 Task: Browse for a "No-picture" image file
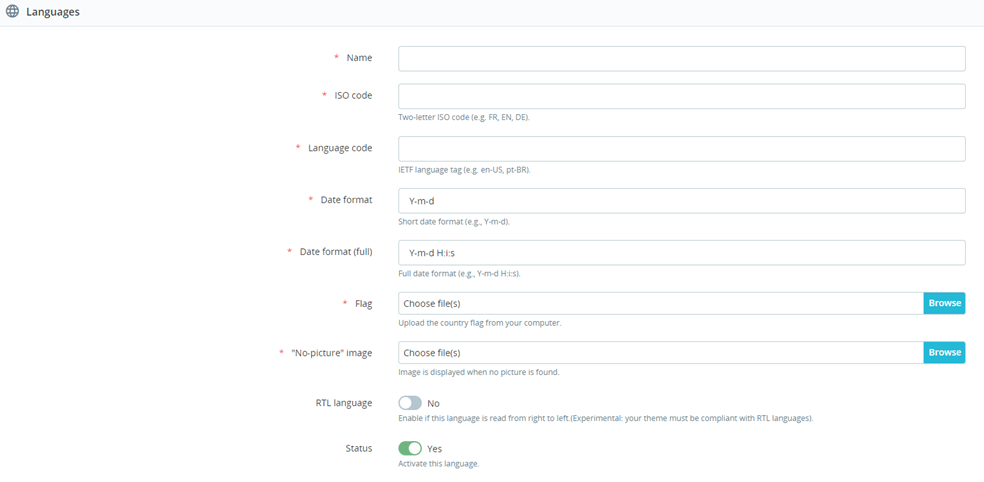pos(944,353)
